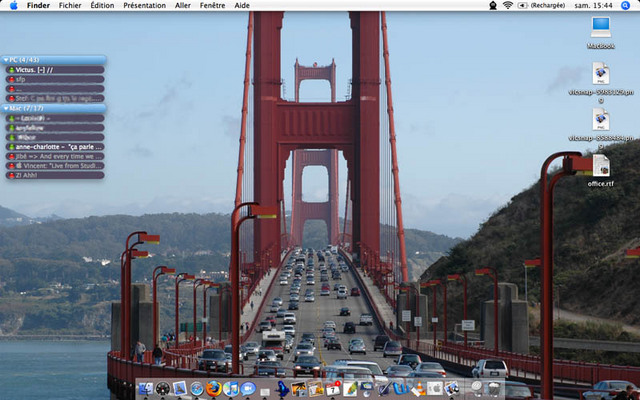Launch Firefox from the Dock
This screenshot has height=400, width=640.
214,388
